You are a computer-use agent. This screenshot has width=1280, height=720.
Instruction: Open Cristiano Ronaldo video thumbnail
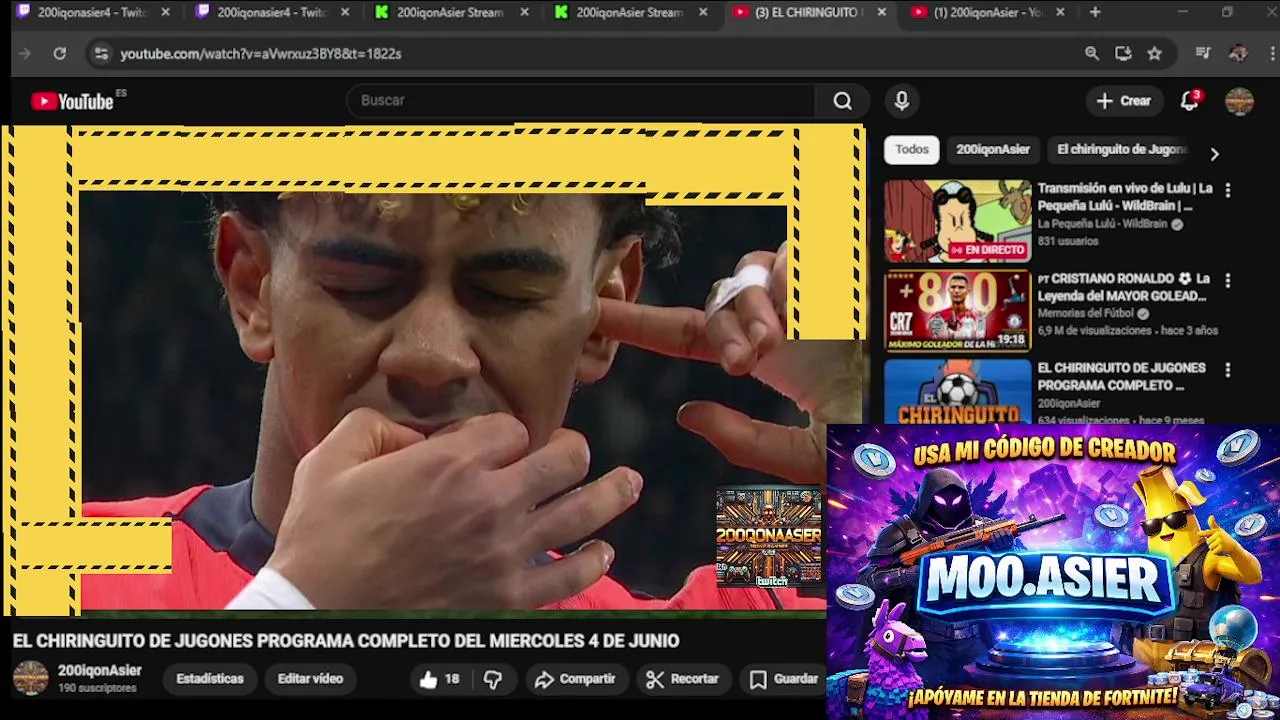pos(957,311)
